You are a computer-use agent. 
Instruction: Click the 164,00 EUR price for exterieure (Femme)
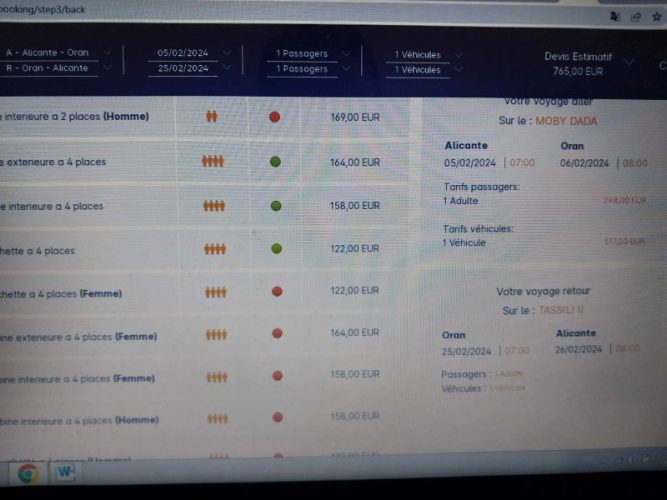355,332
